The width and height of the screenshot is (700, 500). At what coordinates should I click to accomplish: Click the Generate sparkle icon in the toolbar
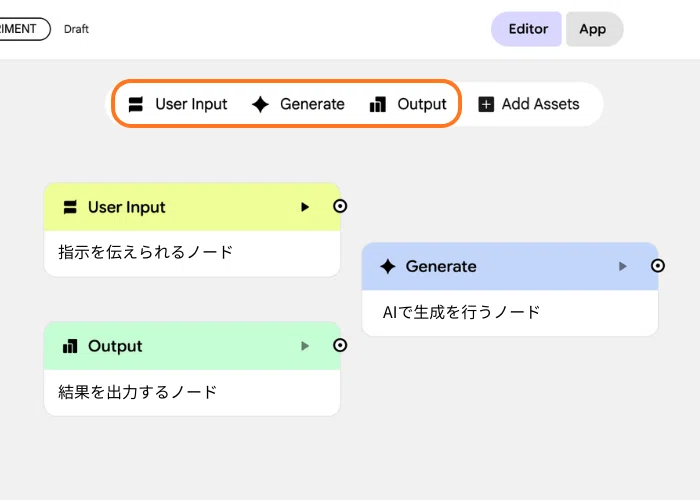point(260,104)
